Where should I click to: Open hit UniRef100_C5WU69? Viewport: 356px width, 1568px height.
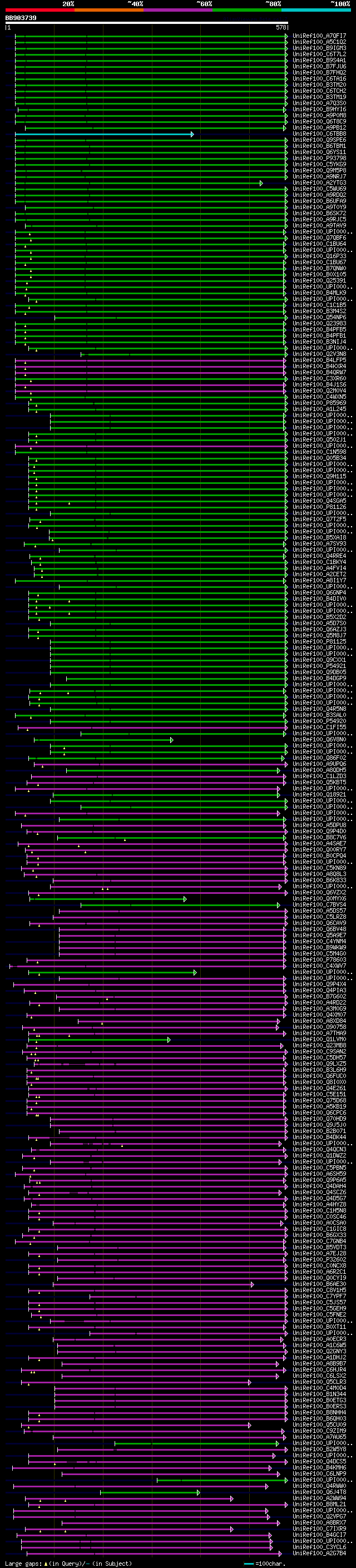(319, 189)
